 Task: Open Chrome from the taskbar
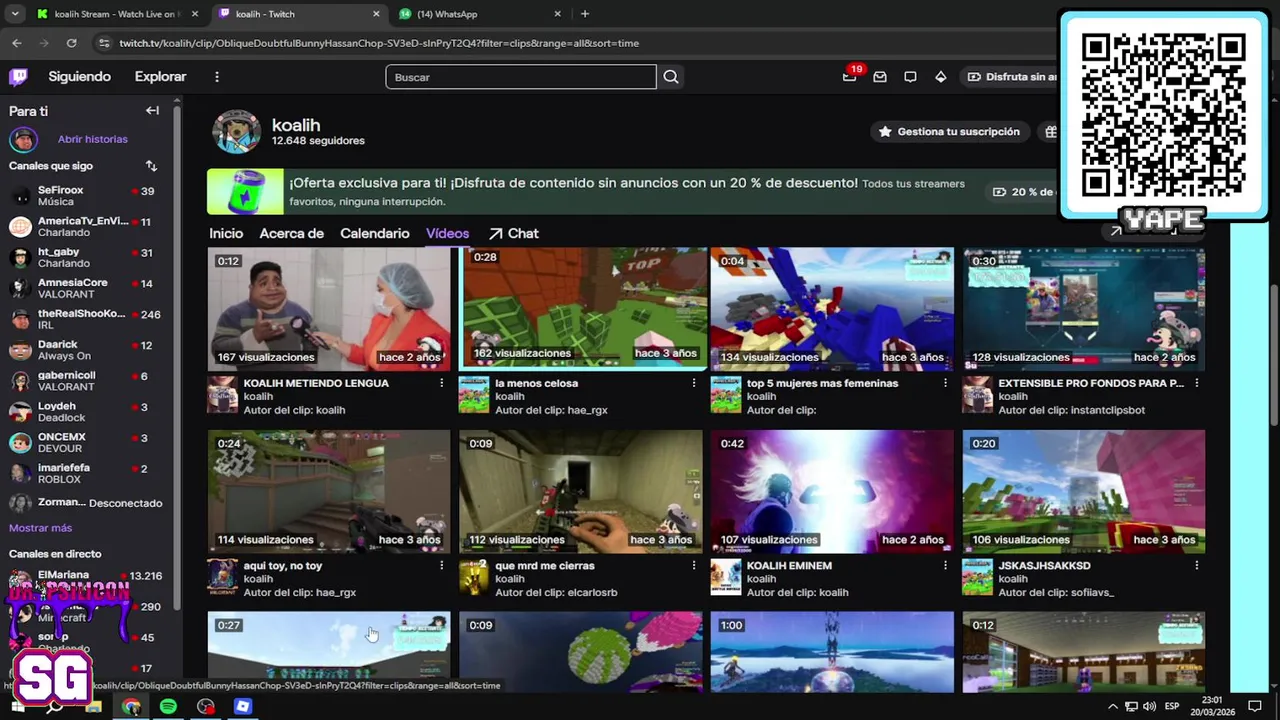coord(131,706)
